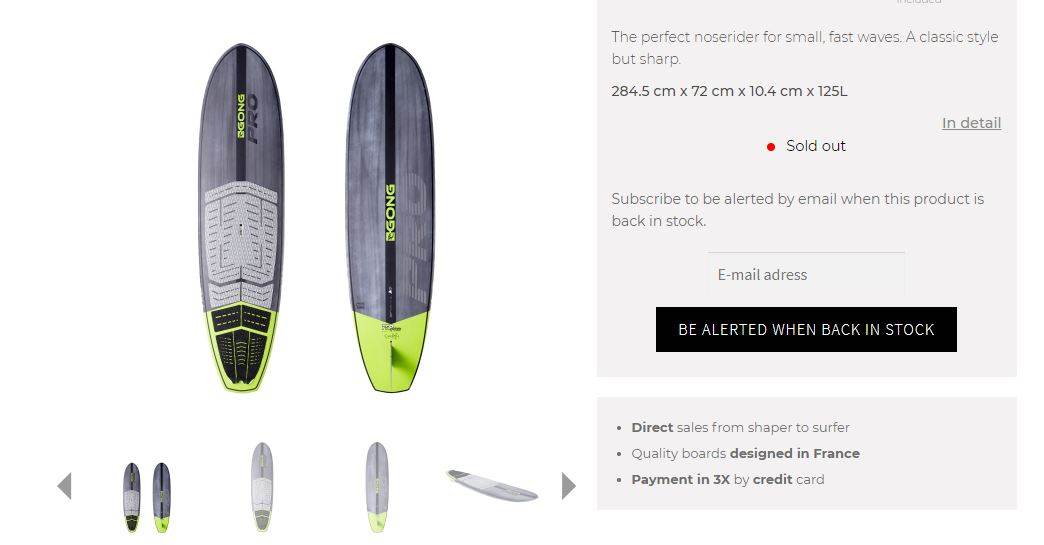The image size is (1044, 545).
Task: Click the previous image arrow in carousel
Action: (x=64, y=486)
